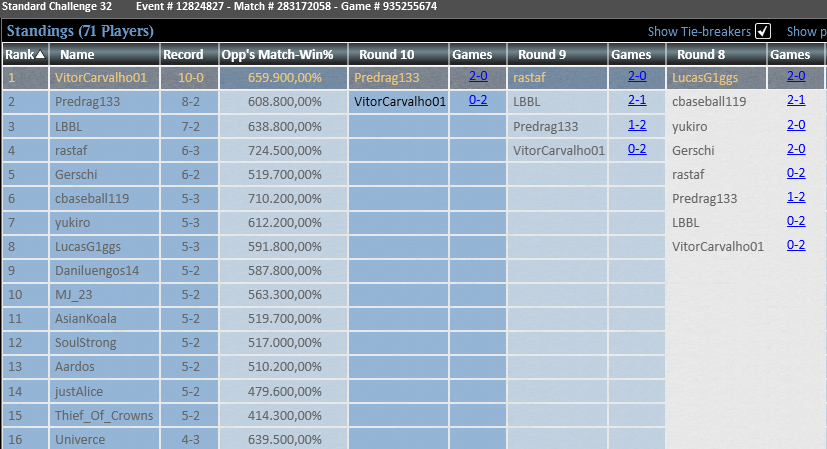The image size is (827, 449).
Task: Open Round 8 1-2 result versus Predrag133
Action: (x=796, y=197)
